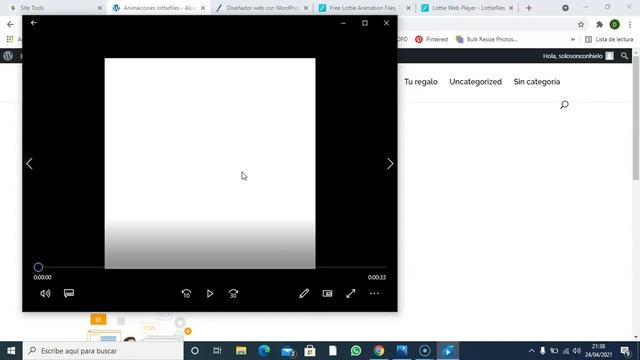Image resolution: width=640 pixels, height=360 pixels.
Task: Open Chrome three-dot menu
Action: [x=630, y=24]
